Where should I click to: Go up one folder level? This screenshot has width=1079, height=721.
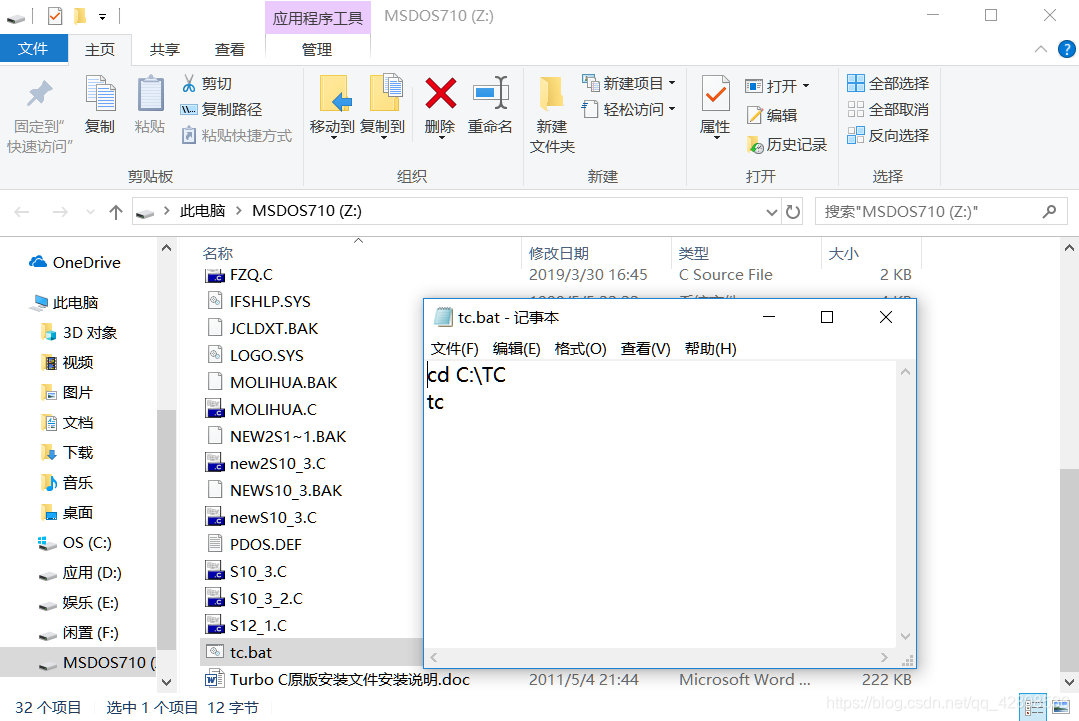116,212
